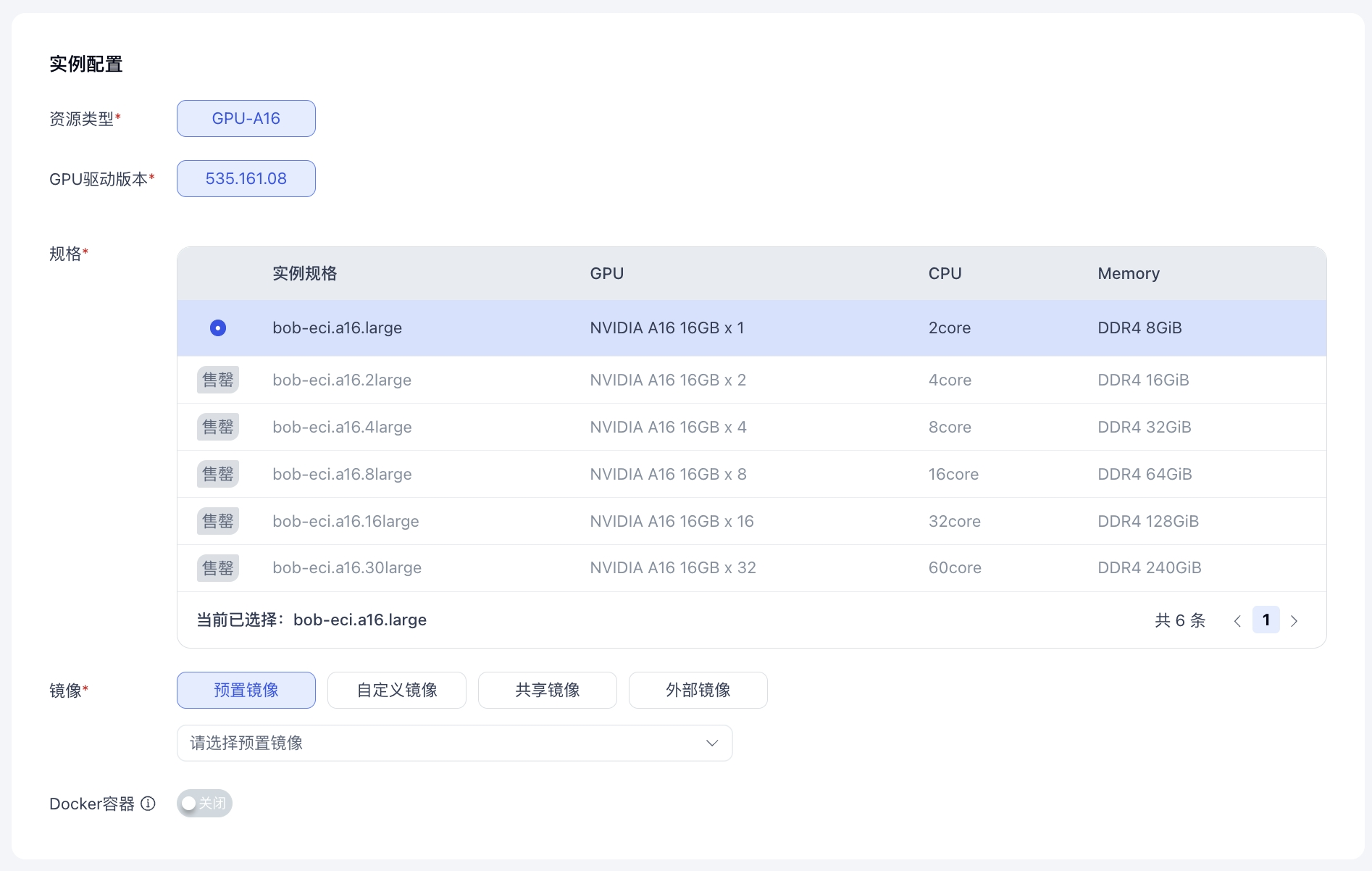Switch to 自定义镜像 tab
This screenshot has height=871, width=1372.
[397, 690]
